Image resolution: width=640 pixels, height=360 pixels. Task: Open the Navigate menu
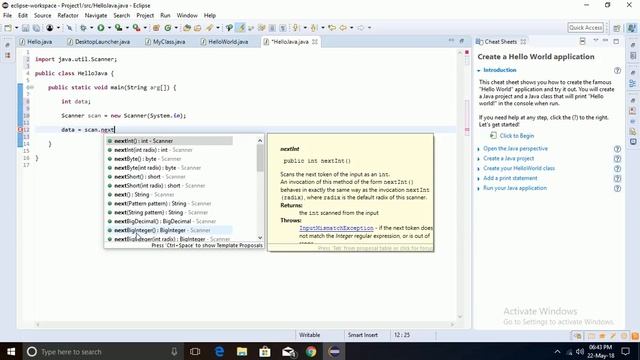pos(96,16)
